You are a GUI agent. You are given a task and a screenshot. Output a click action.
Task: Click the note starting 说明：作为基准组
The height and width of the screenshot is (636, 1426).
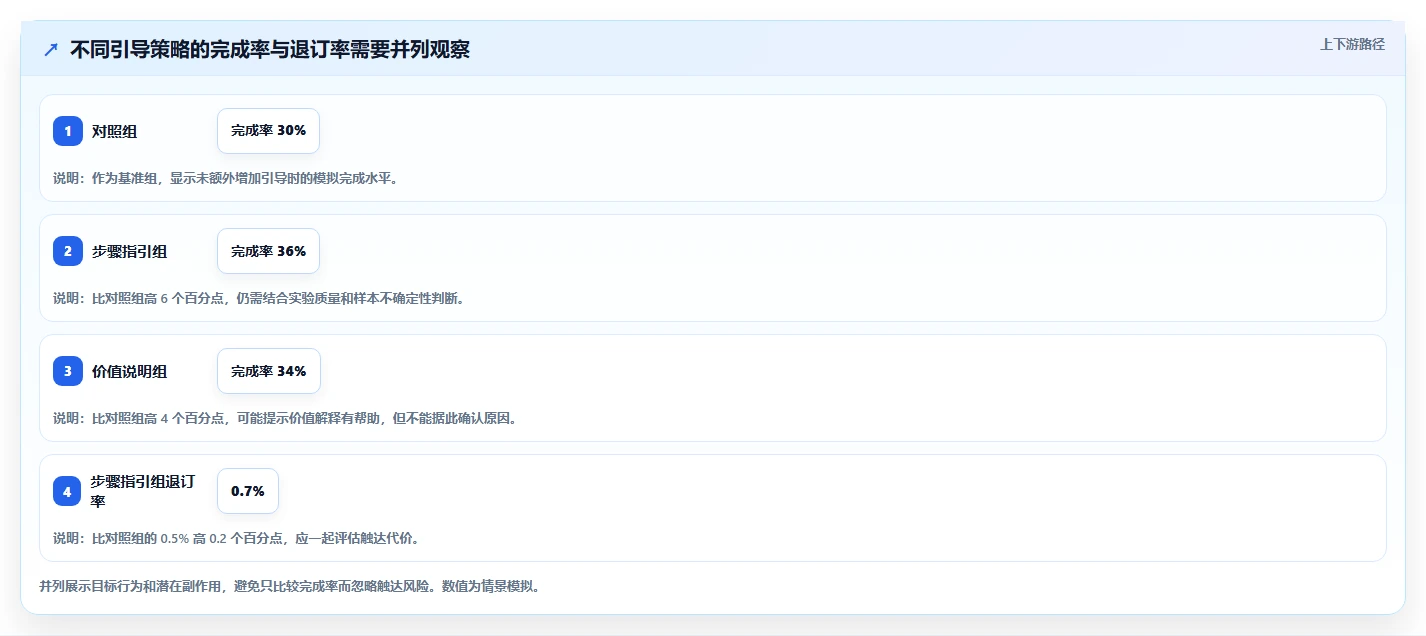225,178
